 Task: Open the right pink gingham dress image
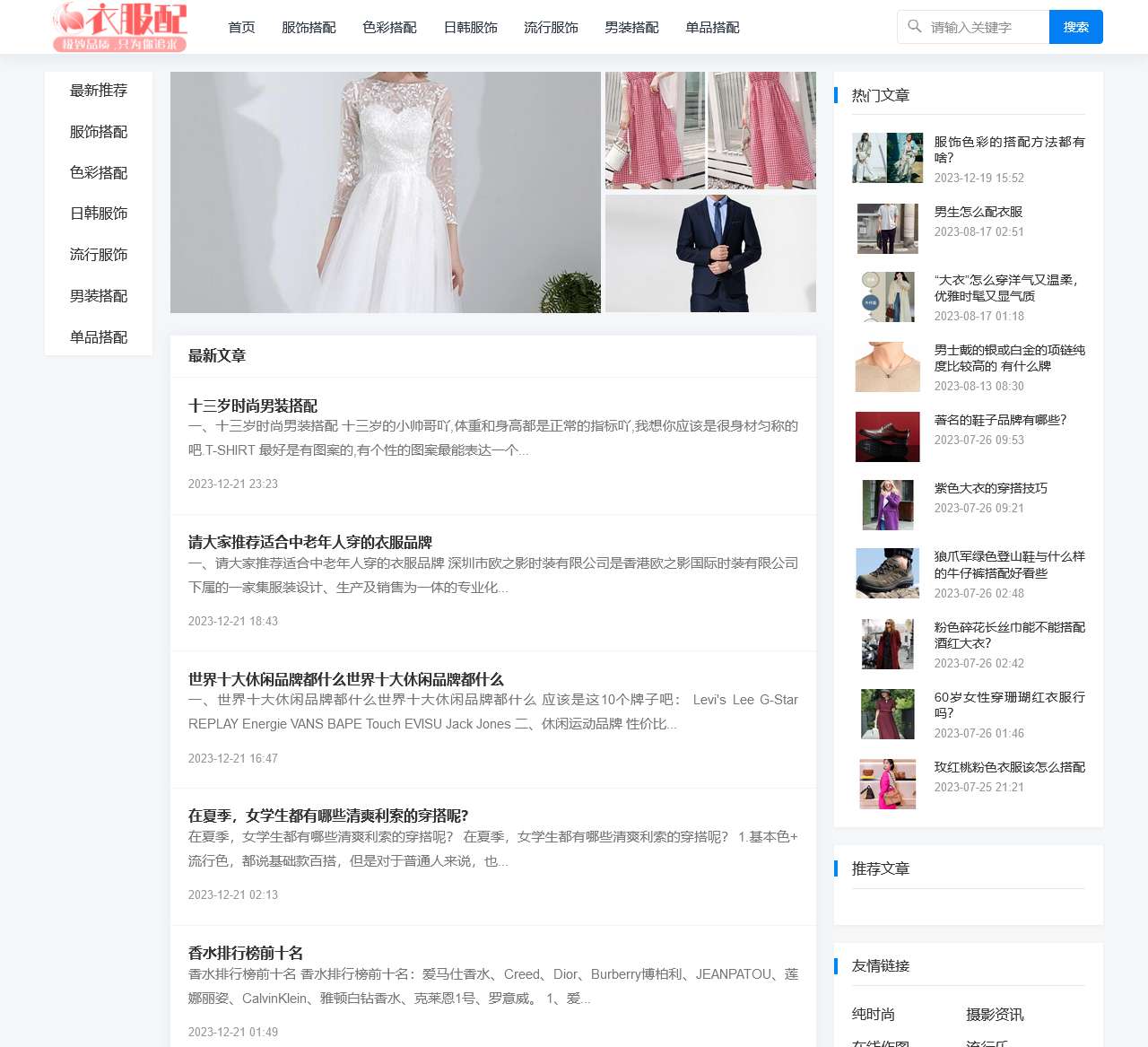tap(762, 130)
